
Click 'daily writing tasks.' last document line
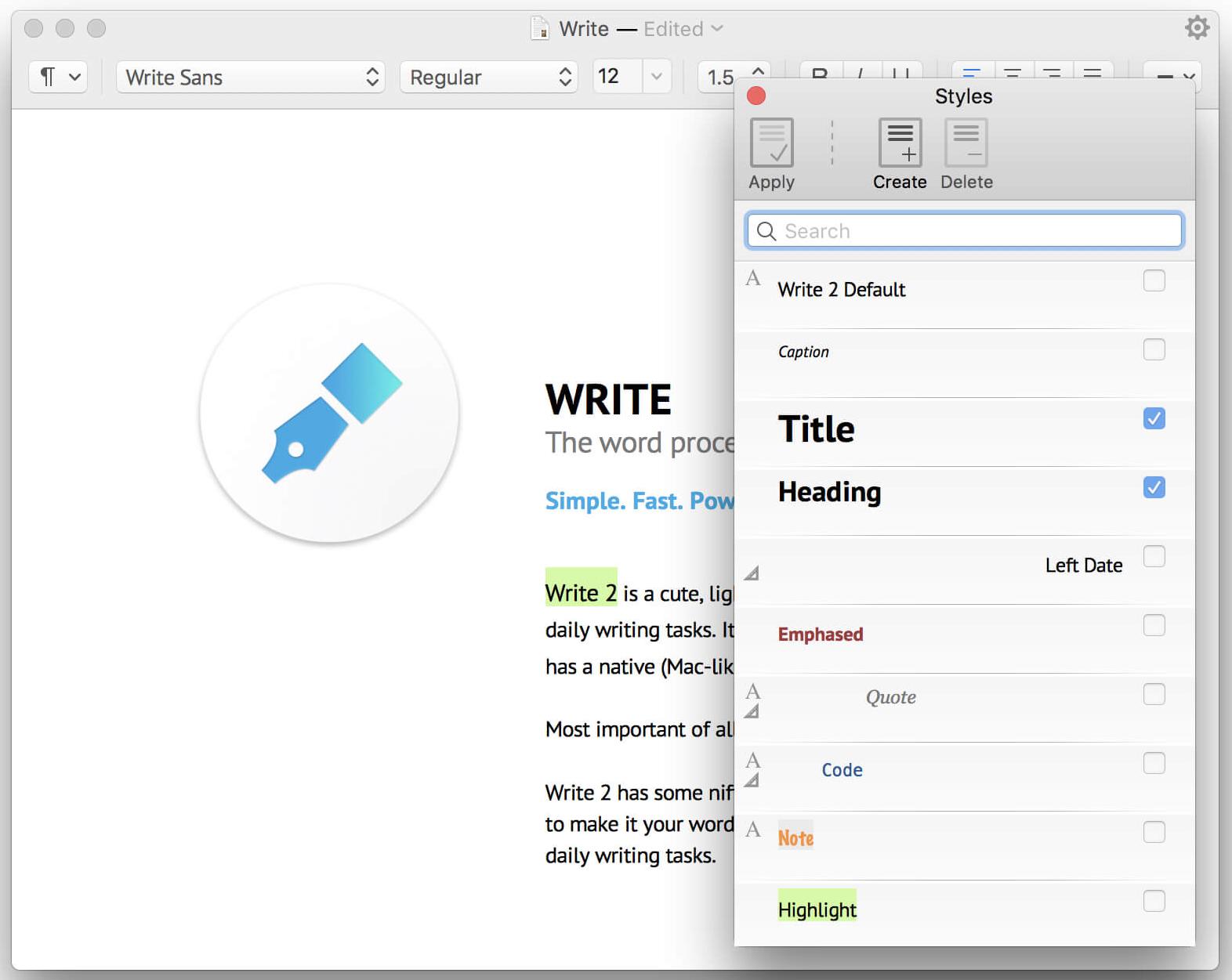pyautogui.click(x=630, y=855)
